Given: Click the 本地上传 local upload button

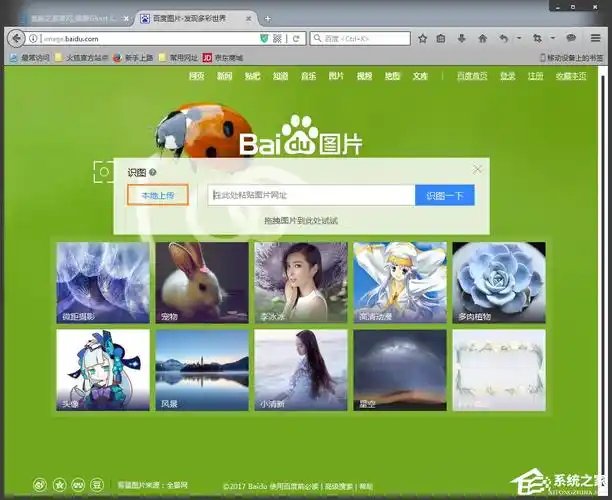Looking at the screenshot, I should pyautogui.click(x=157, y=196).
